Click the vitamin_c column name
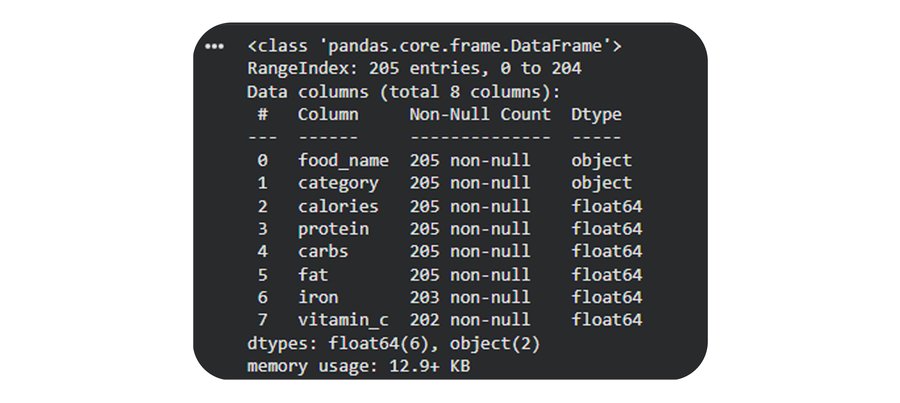900x403 pixels. pyautogui.click(x=343, y=321)
